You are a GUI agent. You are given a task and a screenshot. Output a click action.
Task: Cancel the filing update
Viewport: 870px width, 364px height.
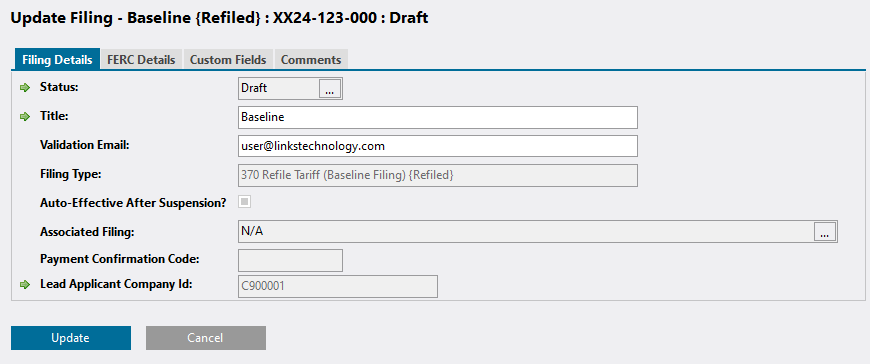pyautogui.click(x=206, y=338)
